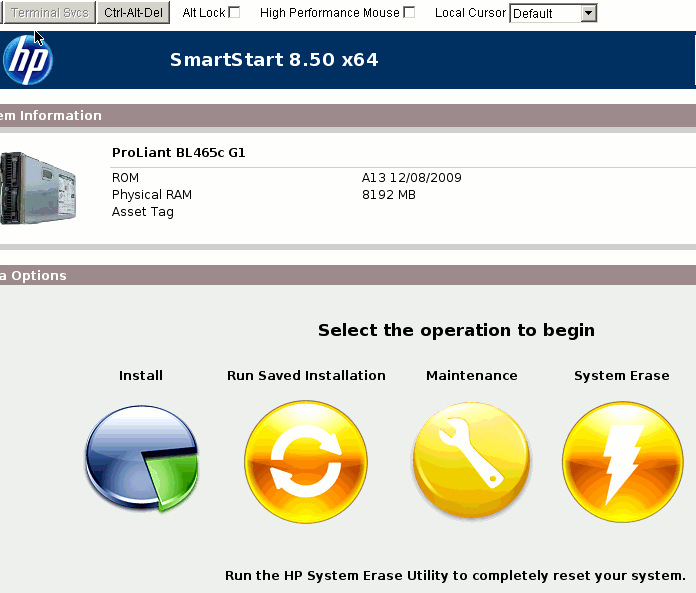This screenshot has height=593, width=696.
Task: Click the Terminal Svcs button
Action: tap(49, 13)
